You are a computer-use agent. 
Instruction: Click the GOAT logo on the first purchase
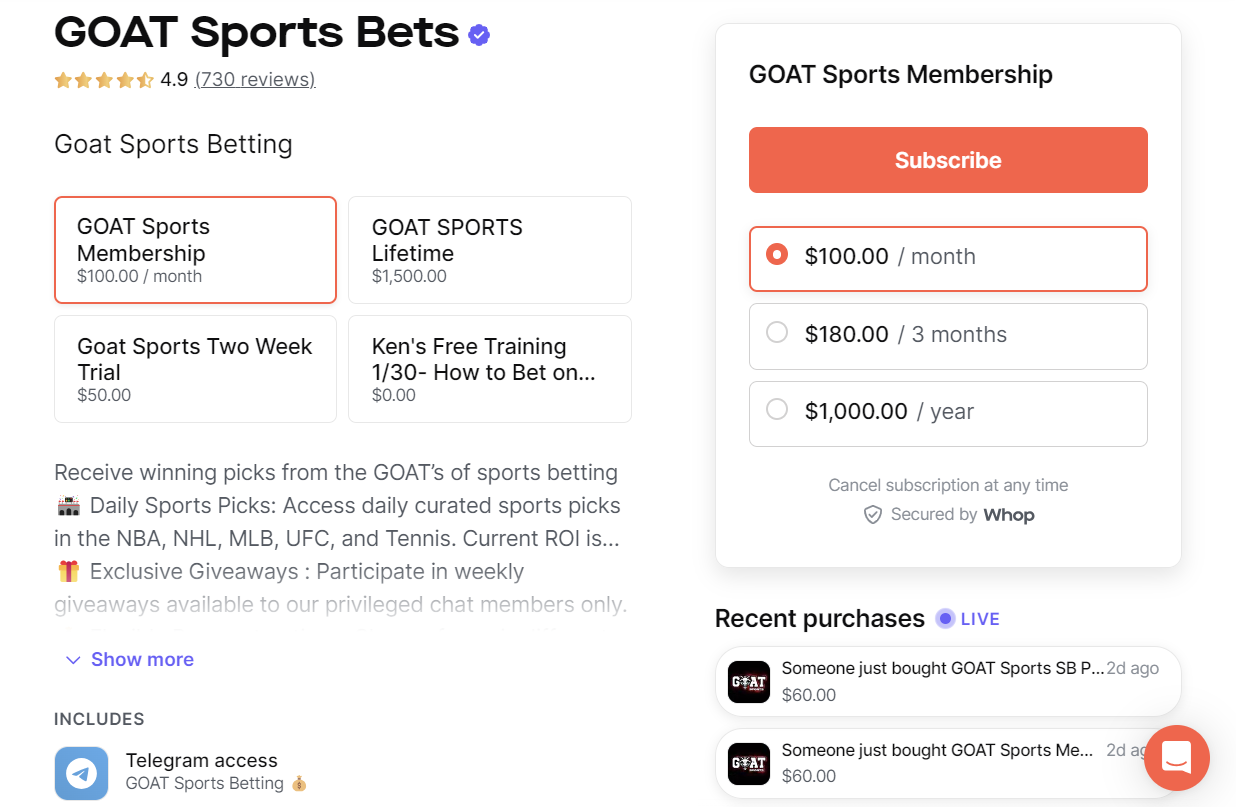click(748, 680)
